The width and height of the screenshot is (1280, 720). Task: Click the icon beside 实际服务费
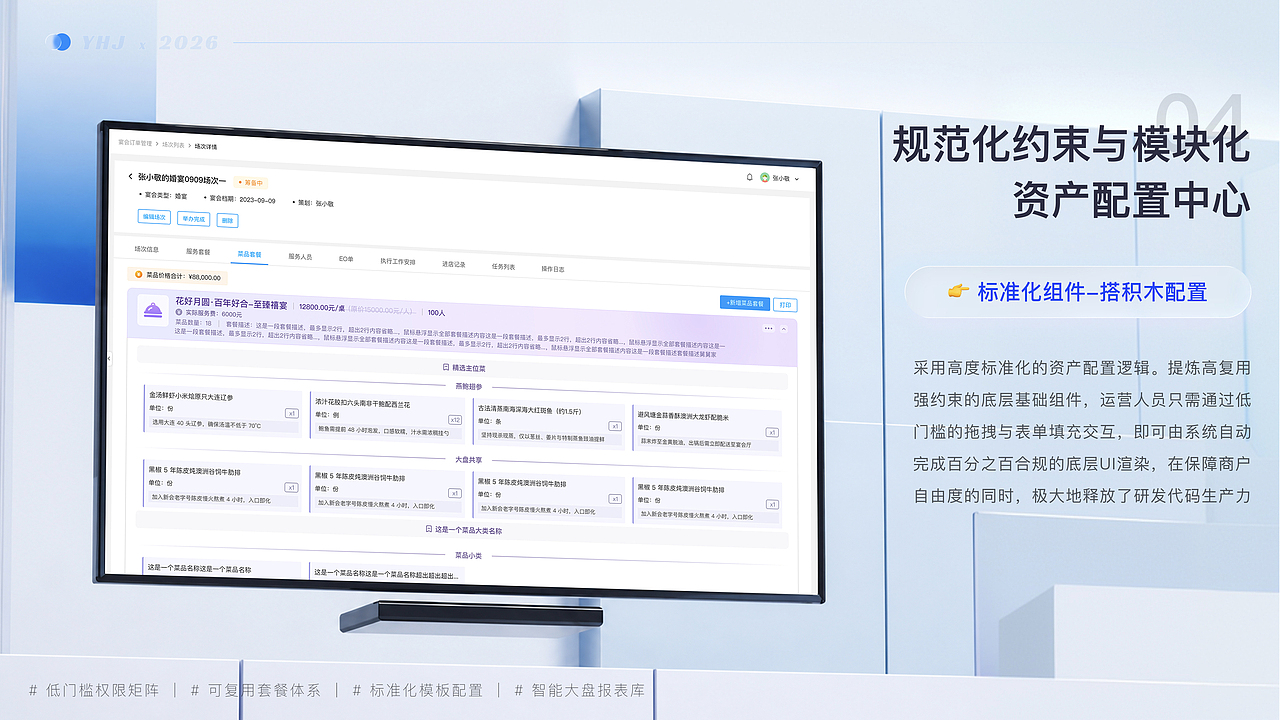click(179, 314)
